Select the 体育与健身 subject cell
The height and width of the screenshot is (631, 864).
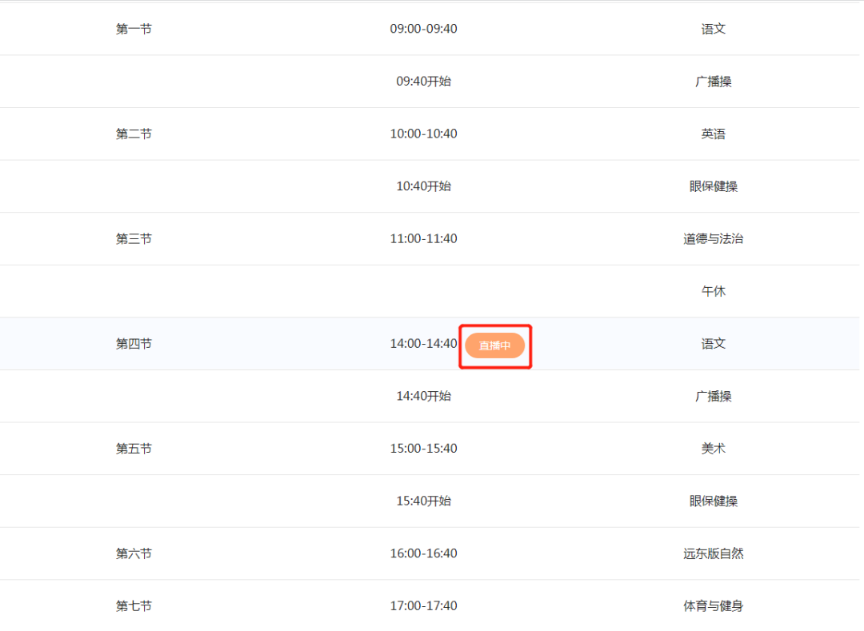click(713, 606)
